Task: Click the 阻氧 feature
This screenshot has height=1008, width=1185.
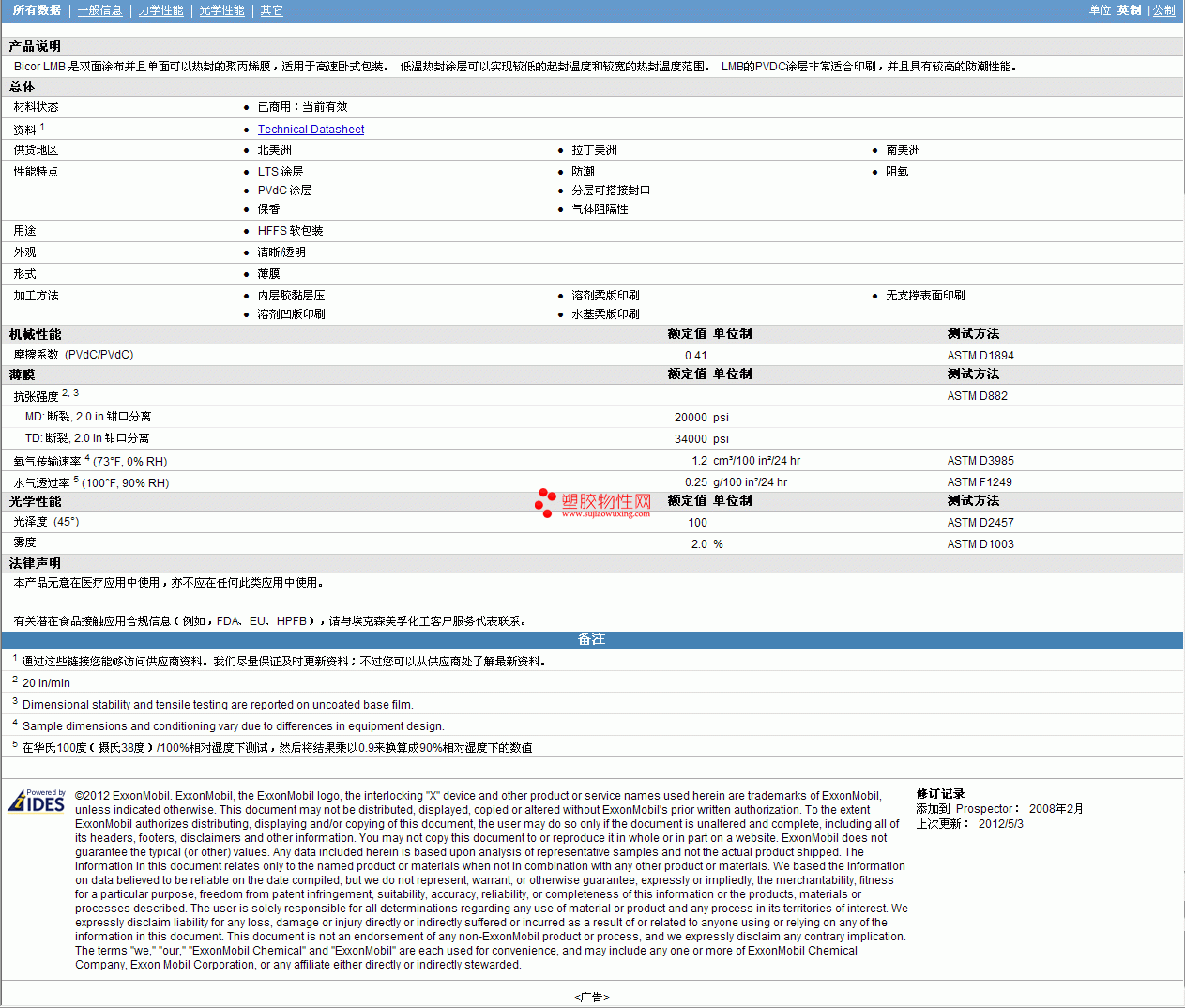Action: coord(897,172)
